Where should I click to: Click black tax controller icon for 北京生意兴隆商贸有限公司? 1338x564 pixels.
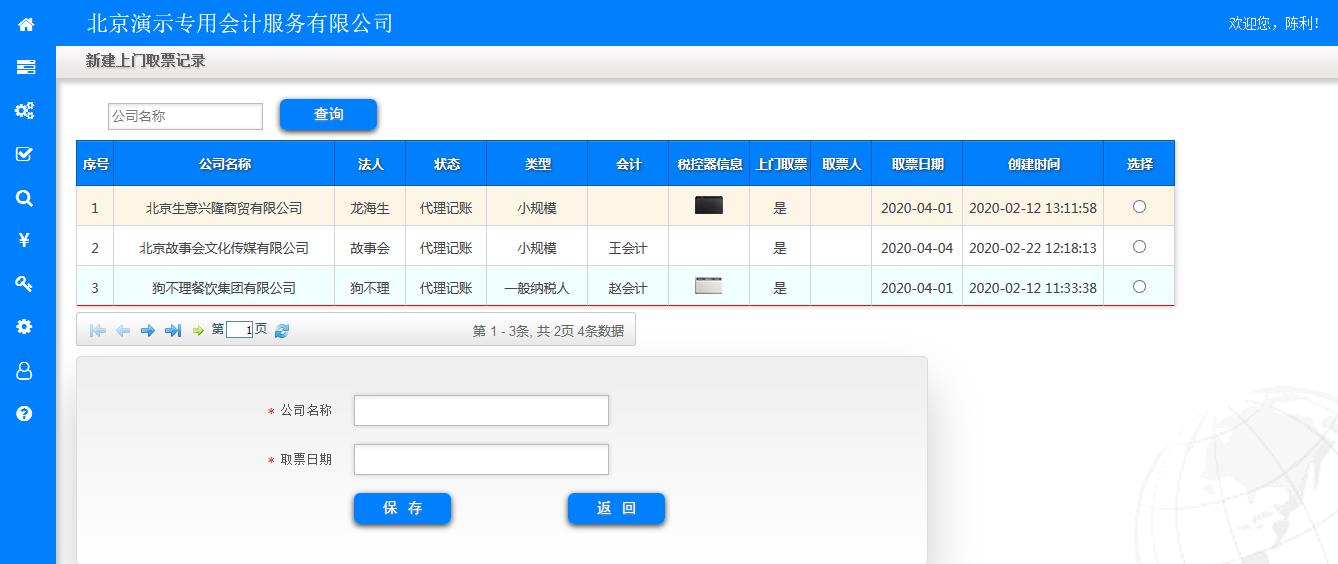[x=709, y=206]
